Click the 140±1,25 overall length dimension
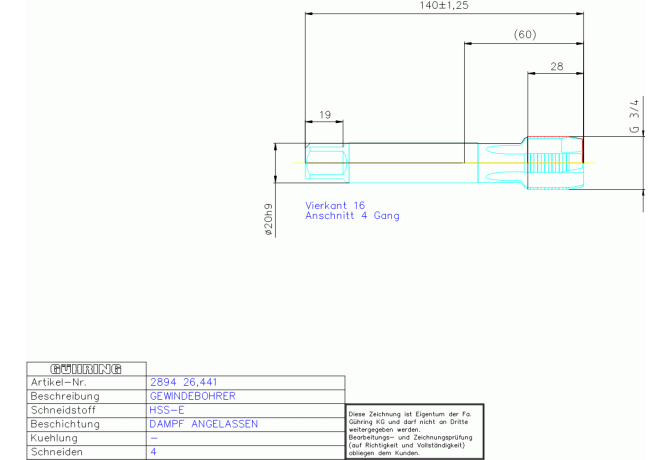Viewport: 670px width, 460px height. pyautogui.click(x=445, y=6)
